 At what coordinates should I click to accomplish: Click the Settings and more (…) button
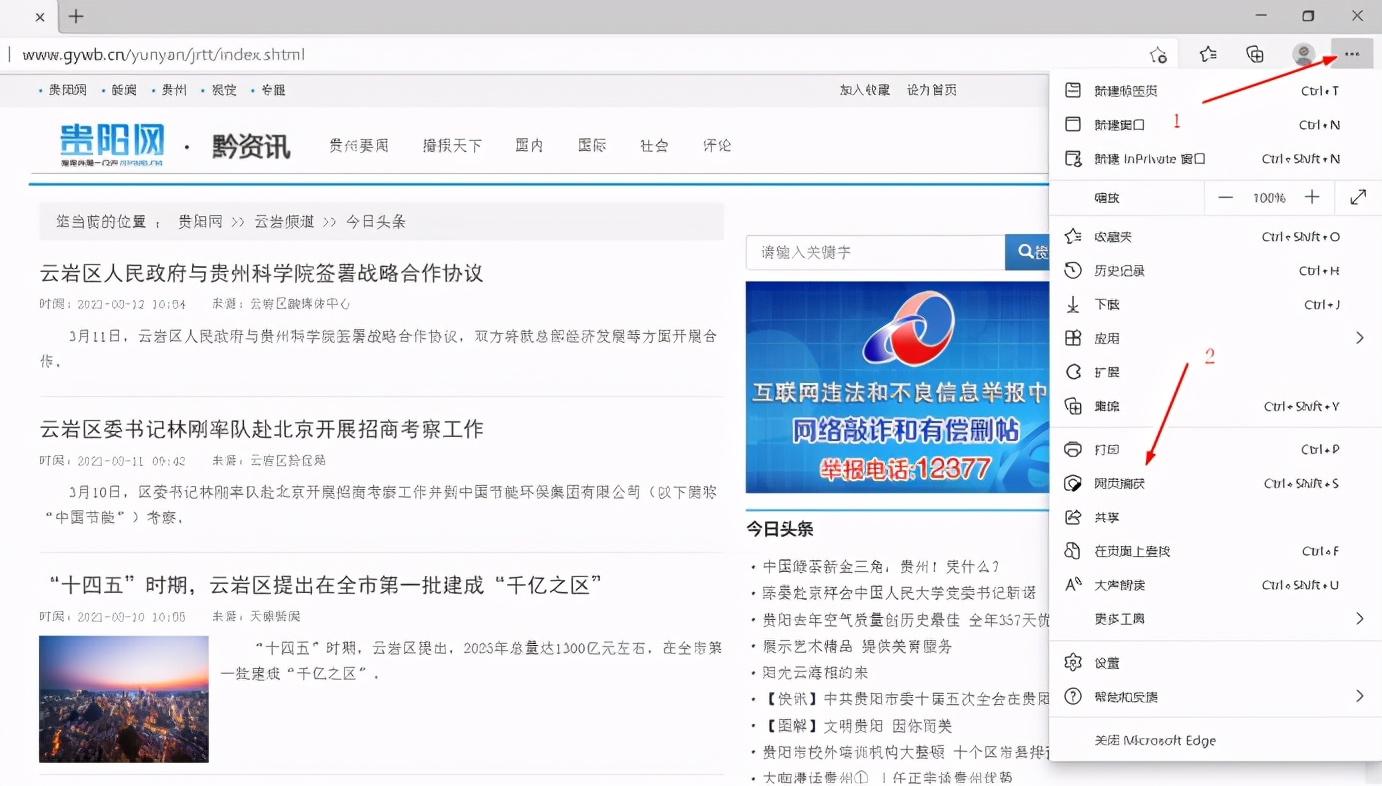1351,54
